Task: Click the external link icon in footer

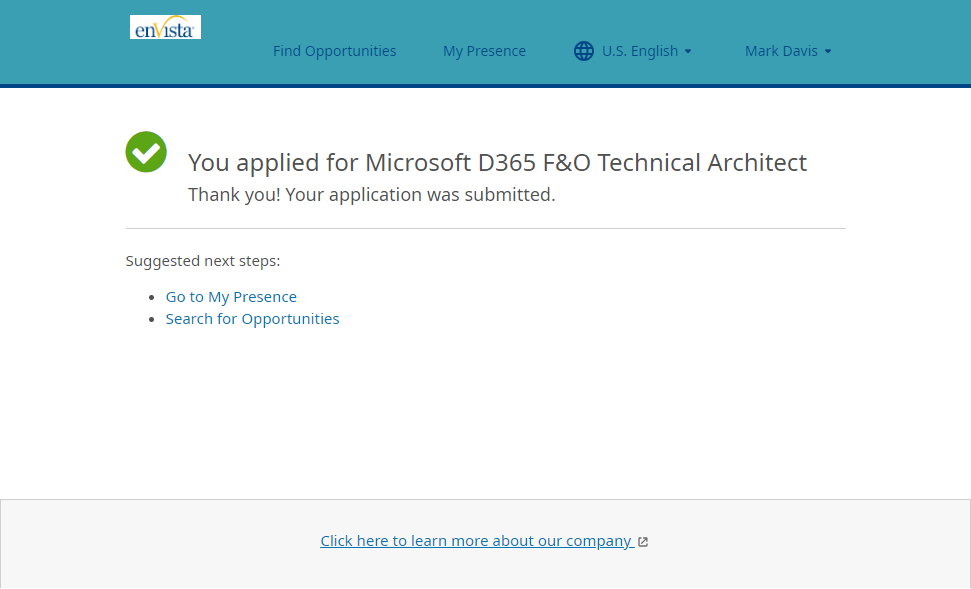Action: 643,542
